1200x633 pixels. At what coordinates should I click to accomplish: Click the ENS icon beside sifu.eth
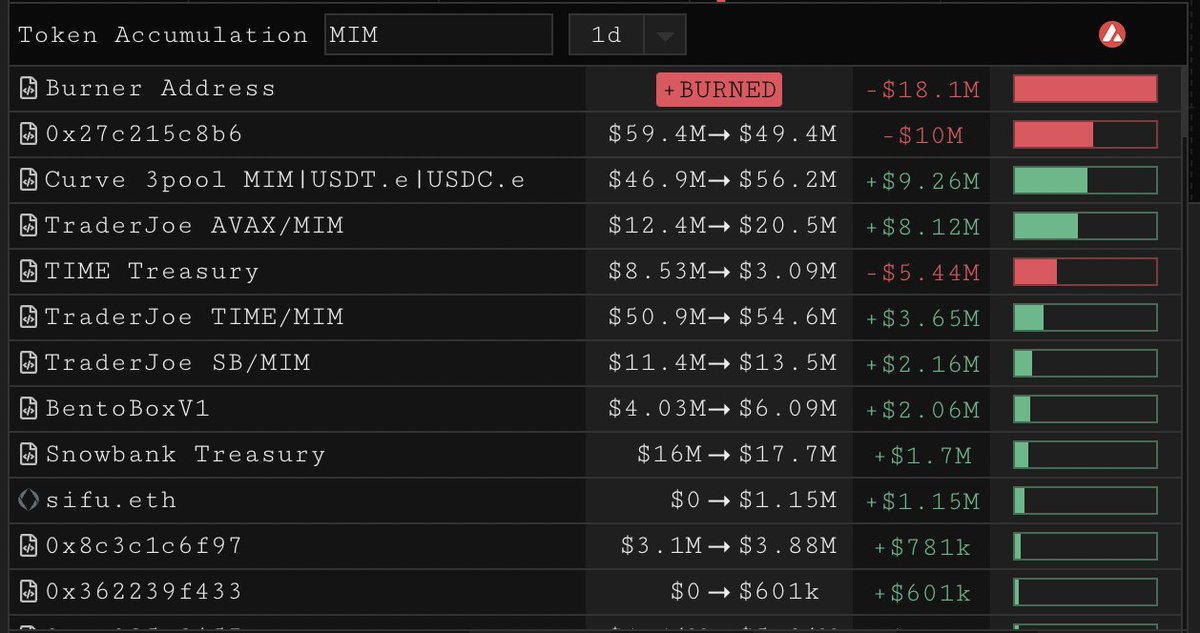click(29, 501)
